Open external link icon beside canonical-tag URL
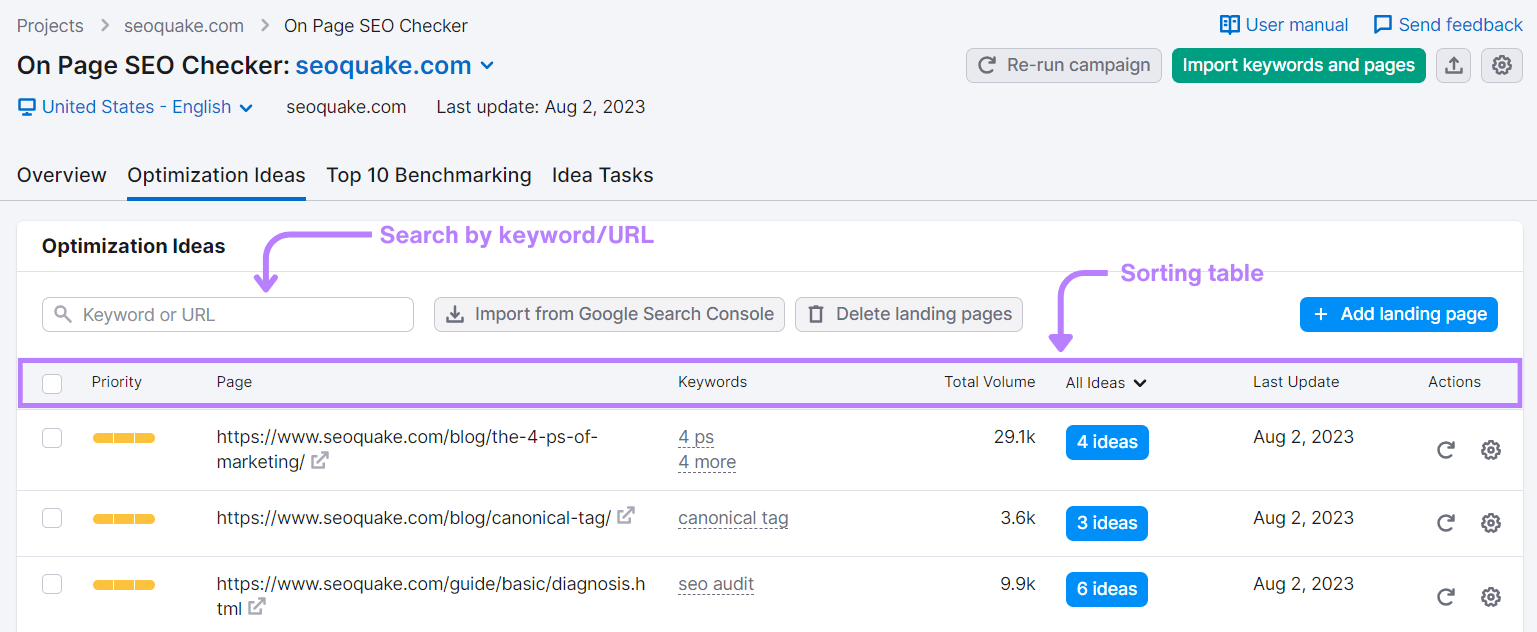 click(626, 516)
